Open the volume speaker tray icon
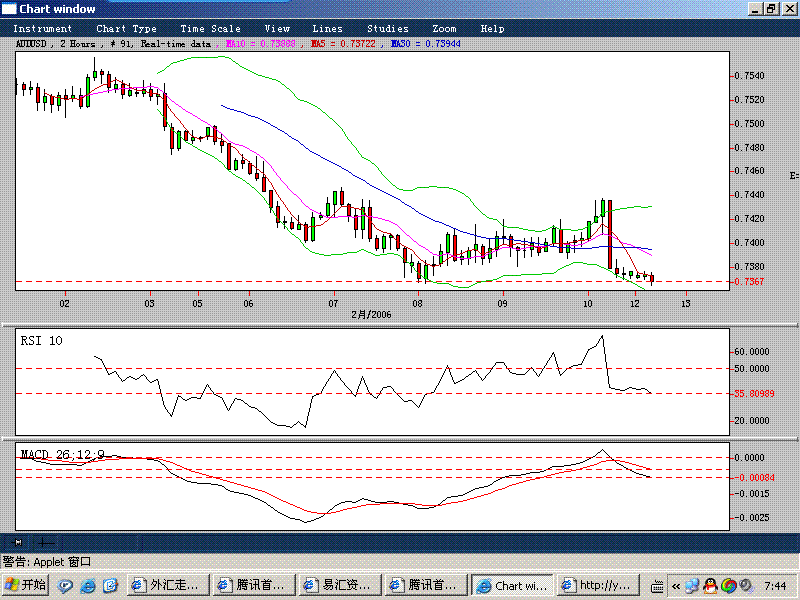800x600 pixels. point(746,586)
